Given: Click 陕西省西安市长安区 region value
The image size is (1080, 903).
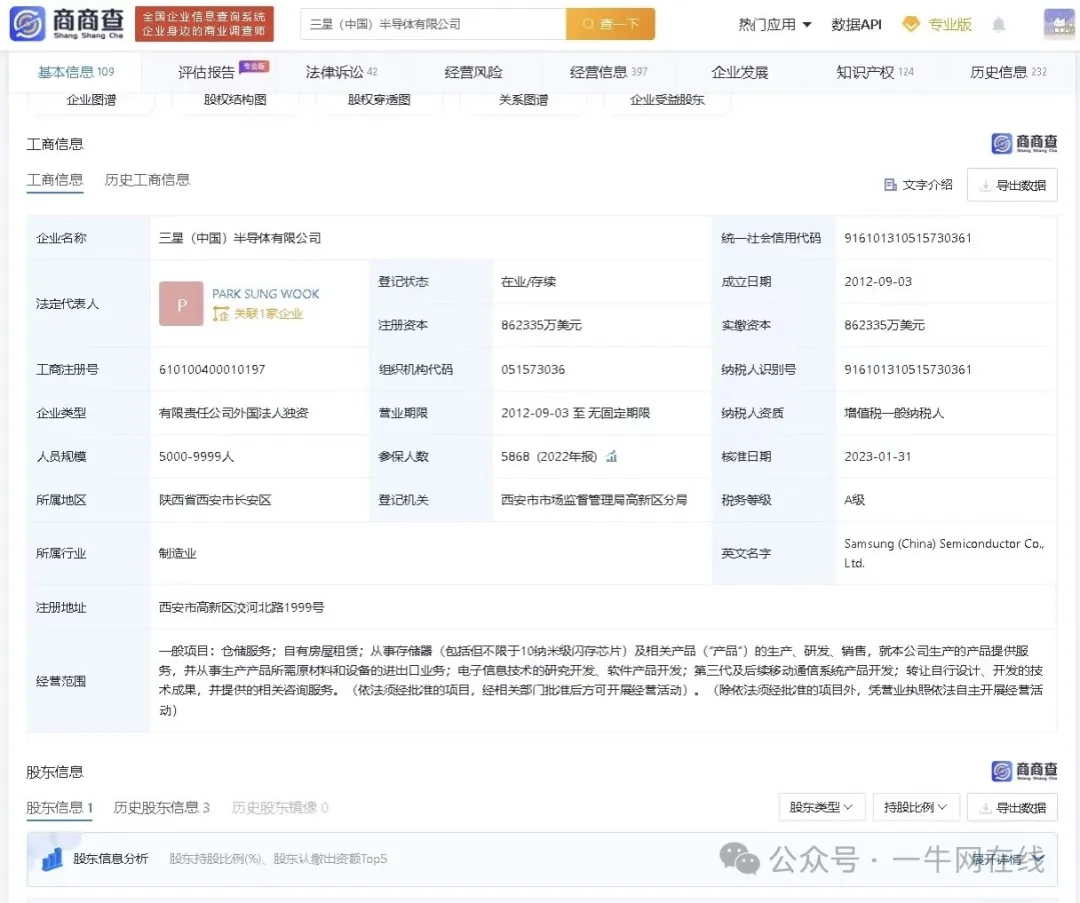Looking at the screenshot, I should click(215, 500).
